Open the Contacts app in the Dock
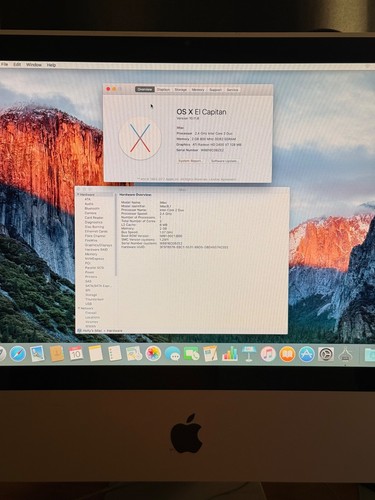The width and height of the screenshot is (375, 500). click(57, 354)
